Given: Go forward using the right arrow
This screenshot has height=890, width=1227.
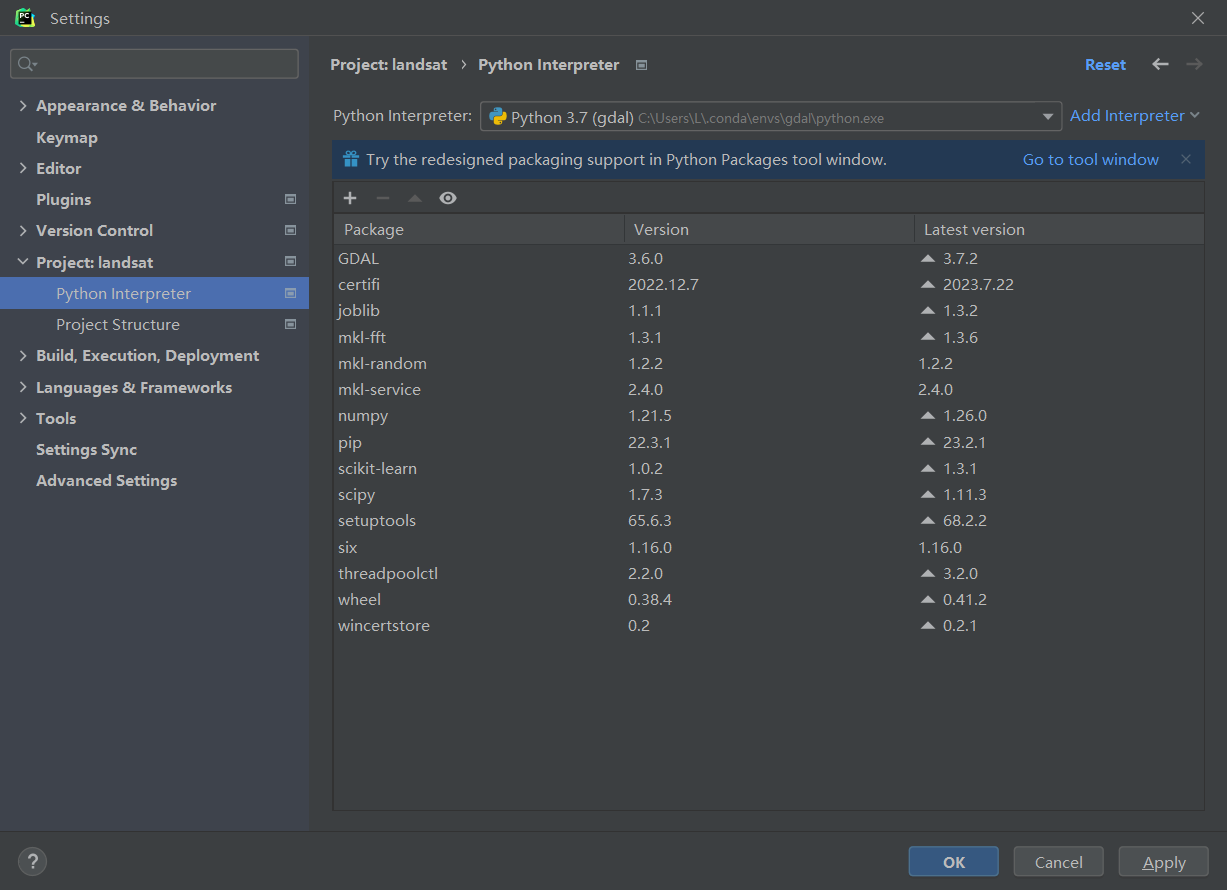Looking at the screenshot, I should (x=1194, y=64).
